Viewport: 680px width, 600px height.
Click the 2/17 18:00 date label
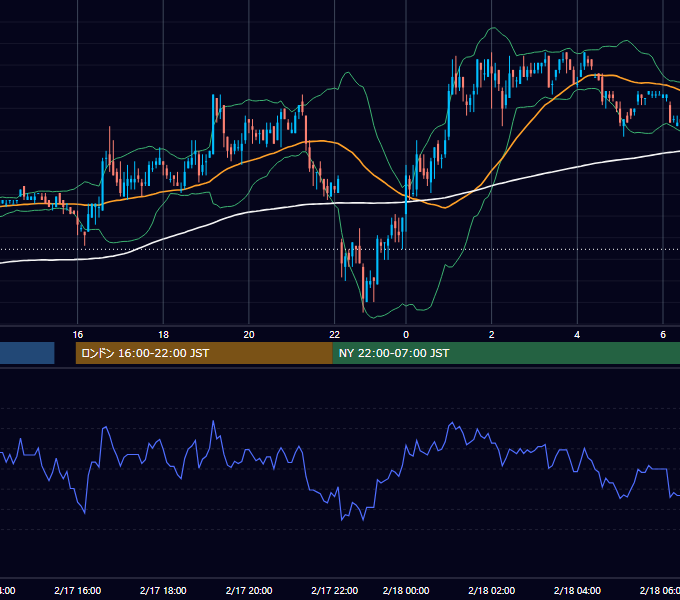pos(163,590)
